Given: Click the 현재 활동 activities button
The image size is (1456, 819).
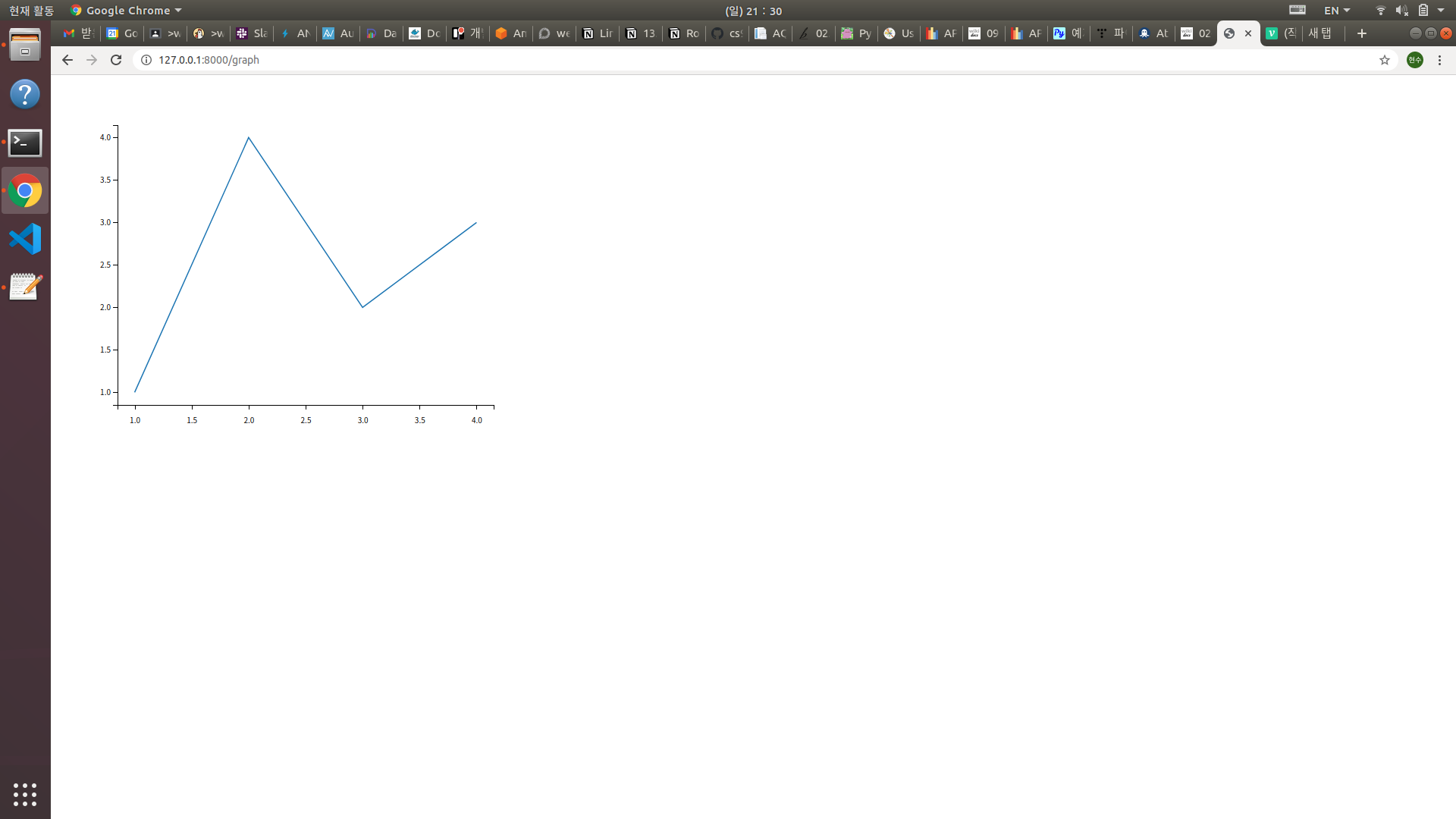Looking at the screenshot, I should point(31,11).
